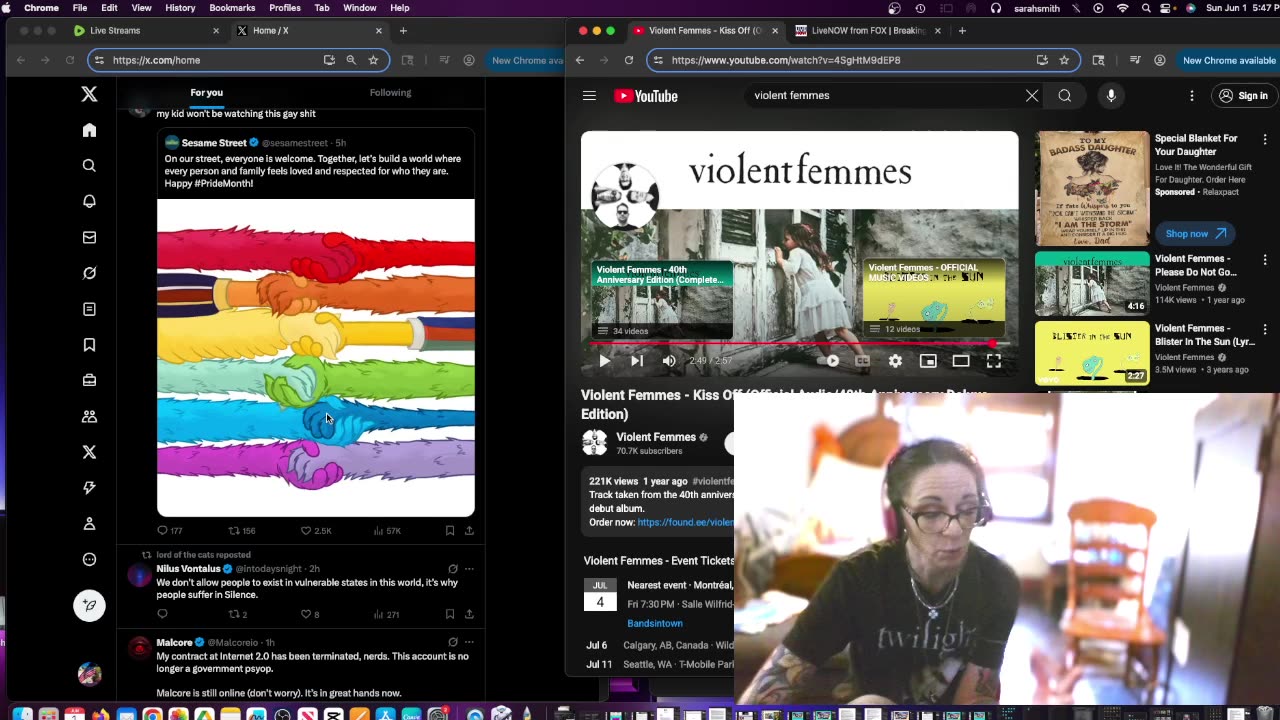The width and height of the screenshot is (1280, 720).
Task: Click YouTube voice search microphone
Action: [1111, 96]
